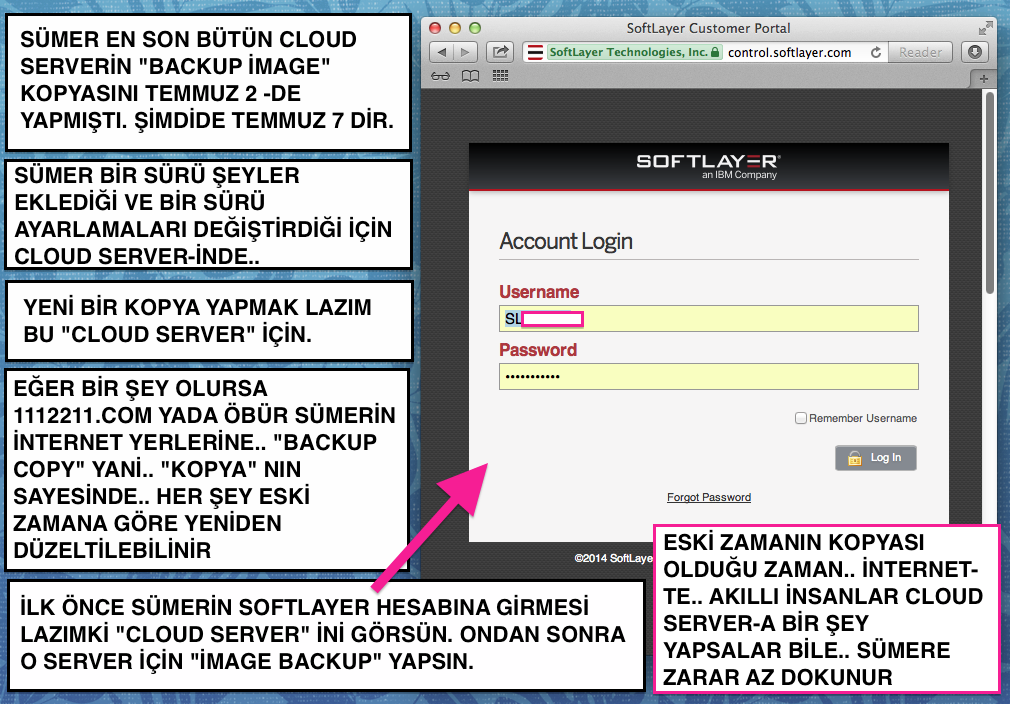Click the SoftLayer site favicon in address bar

(x=535, y=52)
